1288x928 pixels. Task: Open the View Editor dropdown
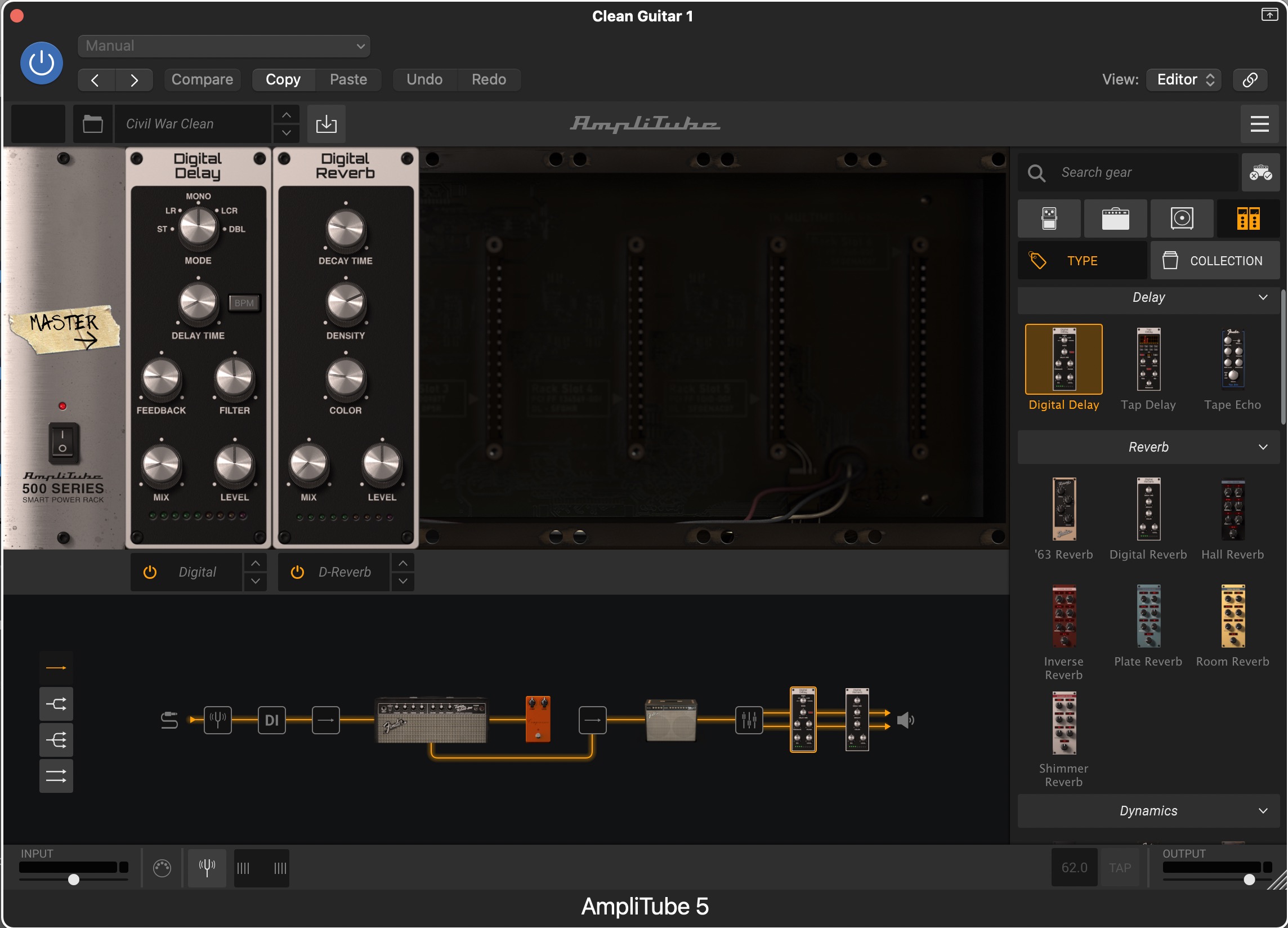1183,79
